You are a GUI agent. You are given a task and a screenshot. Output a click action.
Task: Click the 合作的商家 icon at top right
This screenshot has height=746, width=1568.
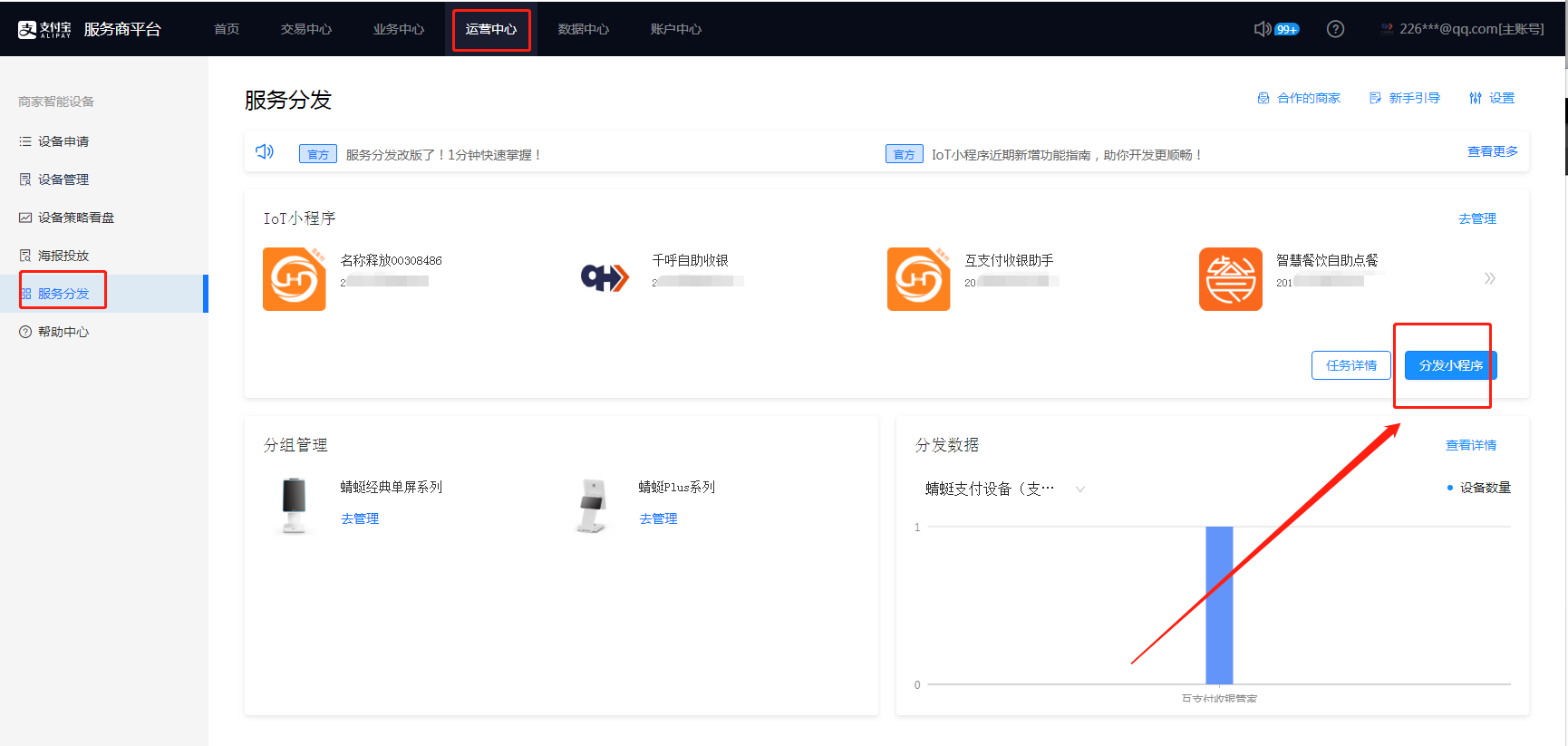pyautogui.click(x=1263, y=98)
